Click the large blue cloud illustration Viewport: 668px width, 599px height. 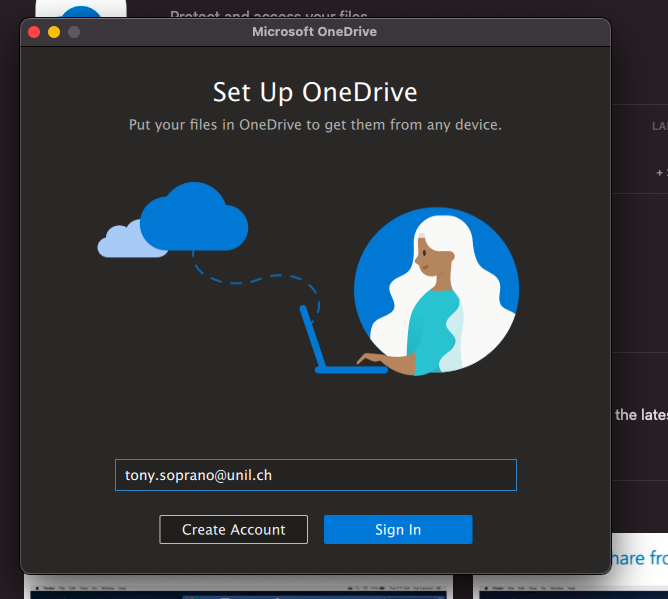click(x=194, y=217)
